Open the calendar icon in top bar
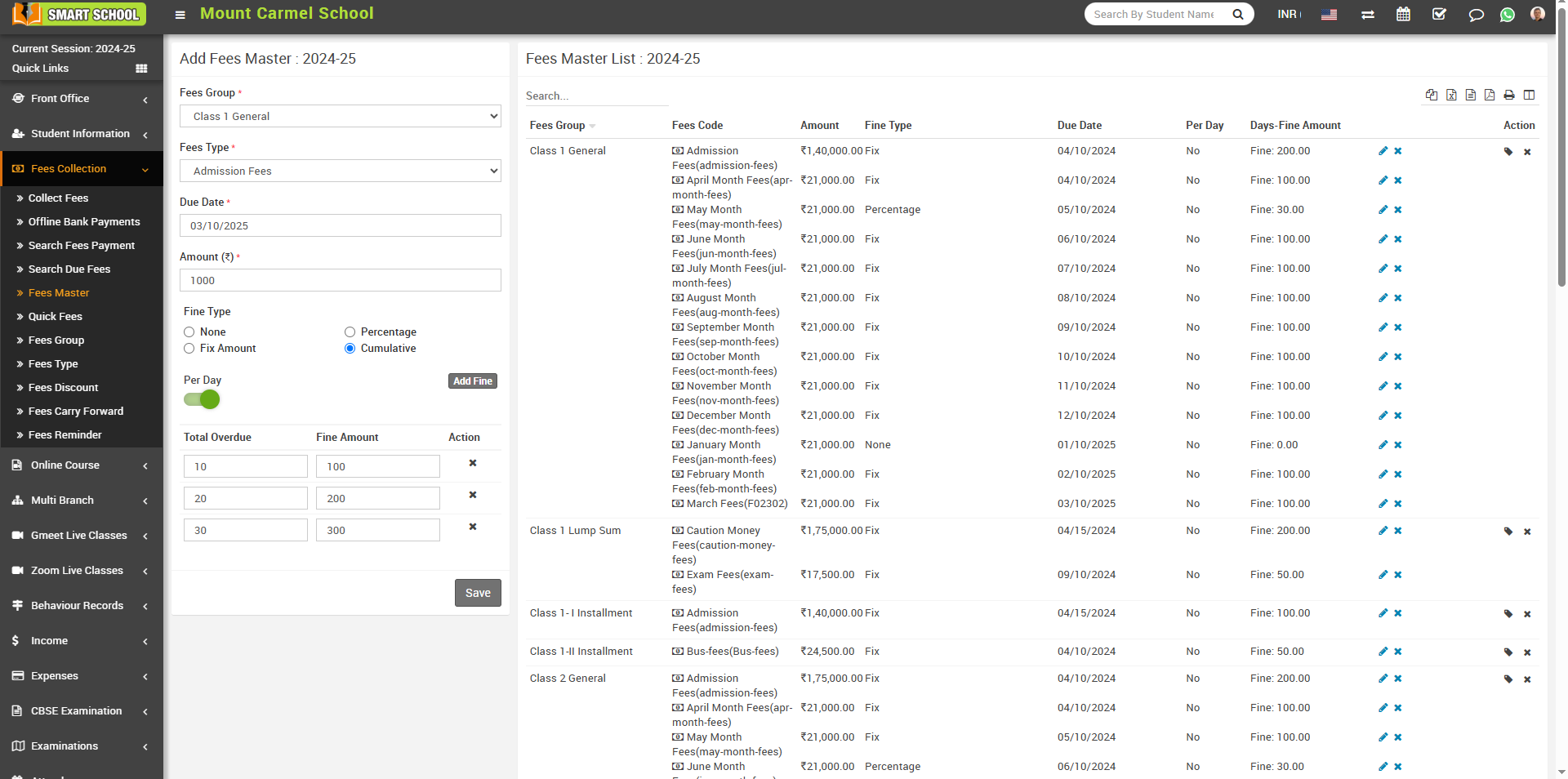Screen dimensions: 1568x779 click(x=1403, y=15)
